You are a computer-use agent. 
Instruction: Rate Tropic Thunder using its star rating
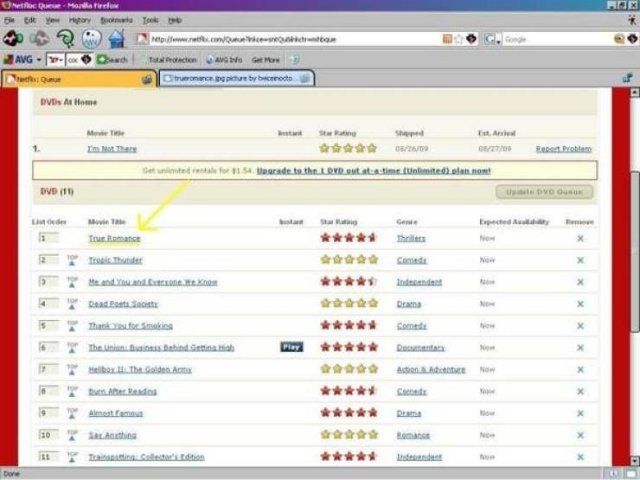pyautogui.click(x=347, y=260)
